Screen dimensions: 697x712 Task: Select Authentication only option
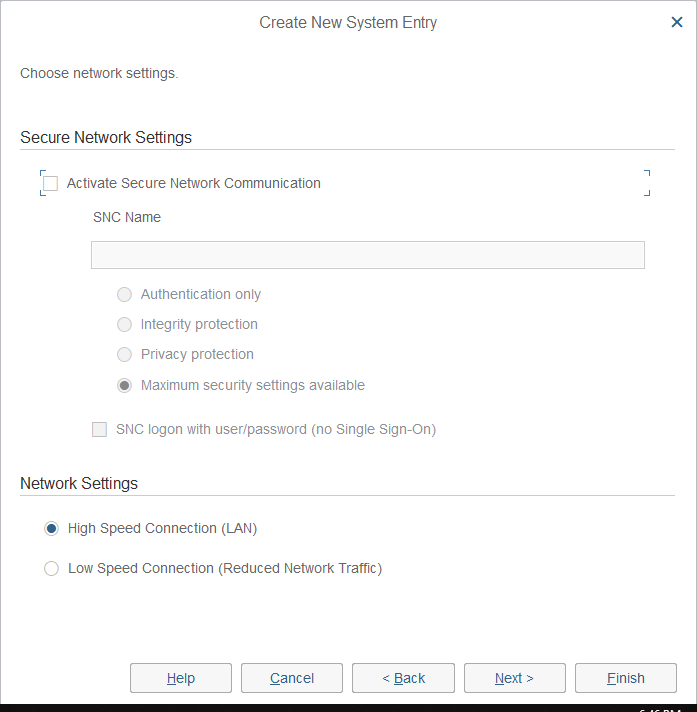[125, 295]
